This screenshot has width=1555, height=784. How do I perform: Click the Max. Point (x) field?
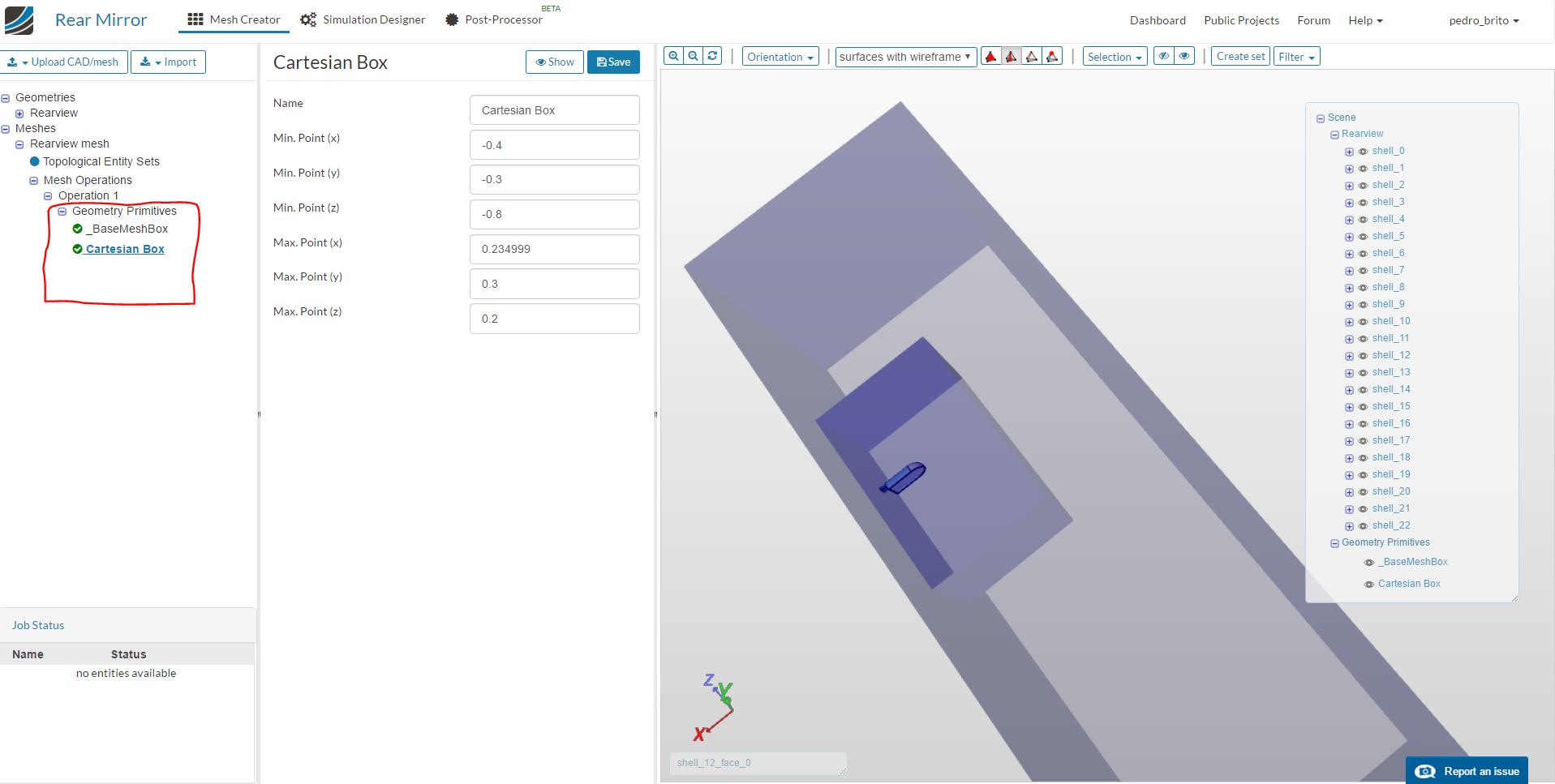point(555,249)
